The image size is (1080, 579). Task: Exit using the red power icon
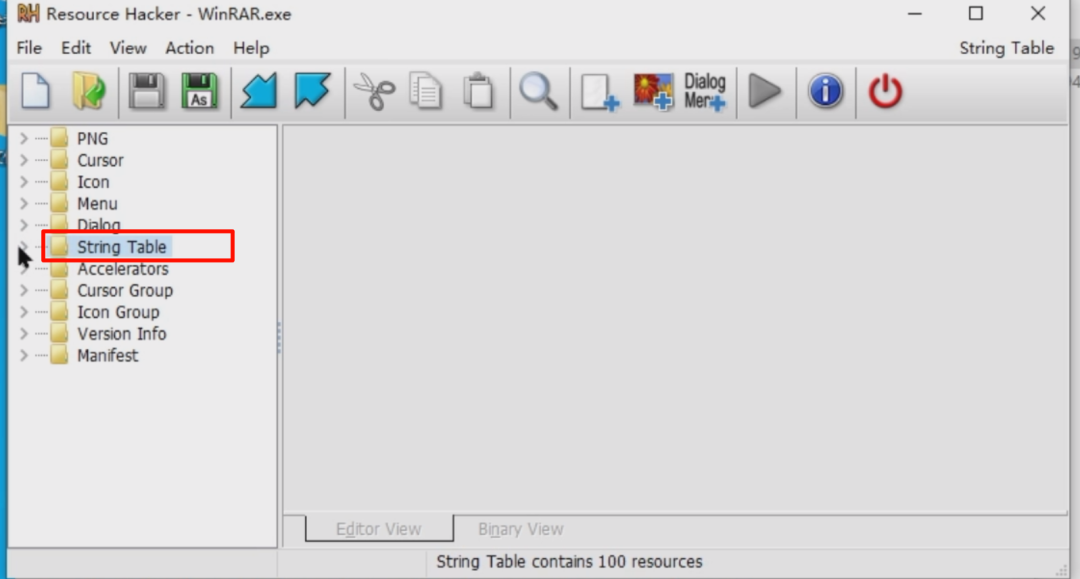tap(885, 91)
